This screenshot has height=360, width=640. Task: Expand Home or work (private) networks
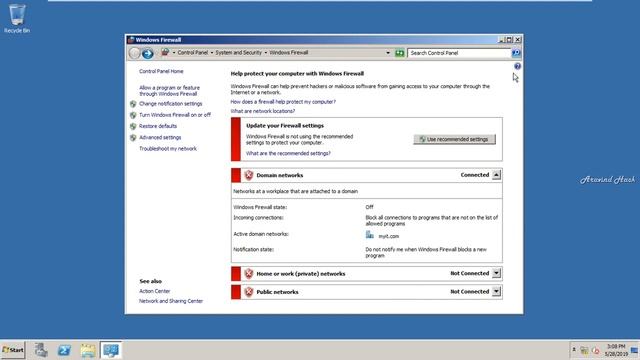coord(496,273)
